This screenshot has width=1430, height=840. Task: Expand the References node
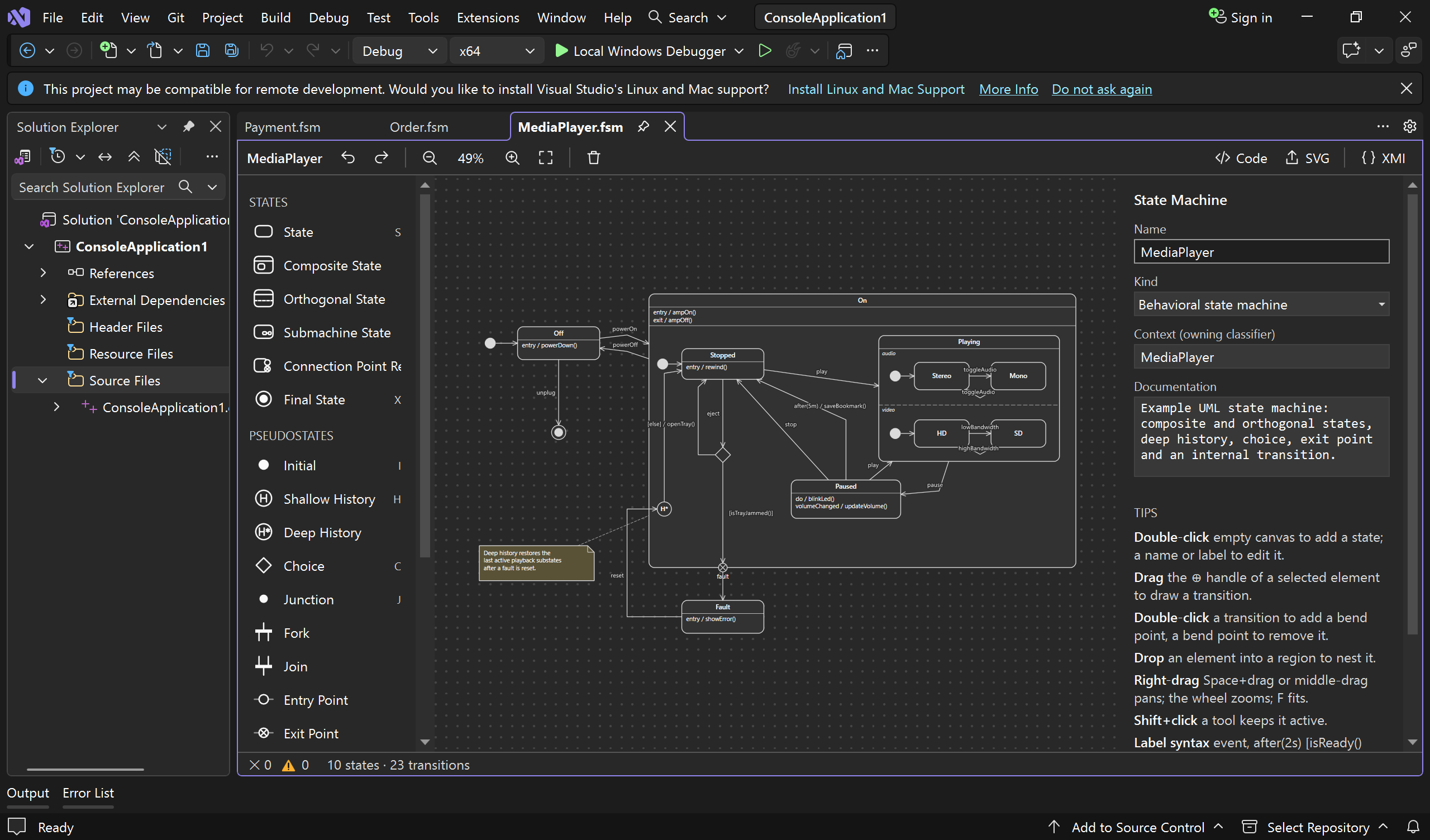(x=43, y=273)
